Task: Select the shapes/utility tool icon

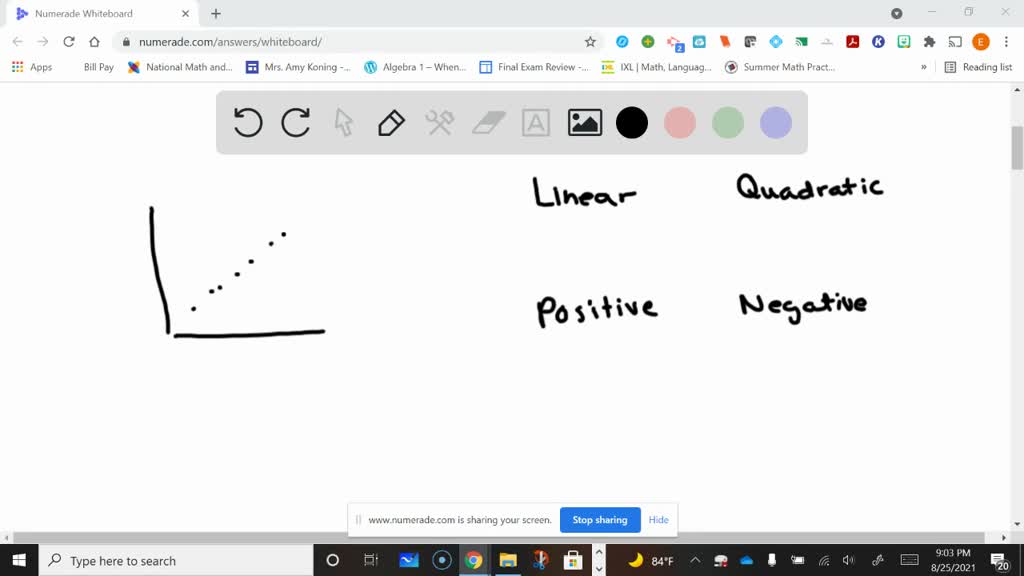Action: pos(439,122)
